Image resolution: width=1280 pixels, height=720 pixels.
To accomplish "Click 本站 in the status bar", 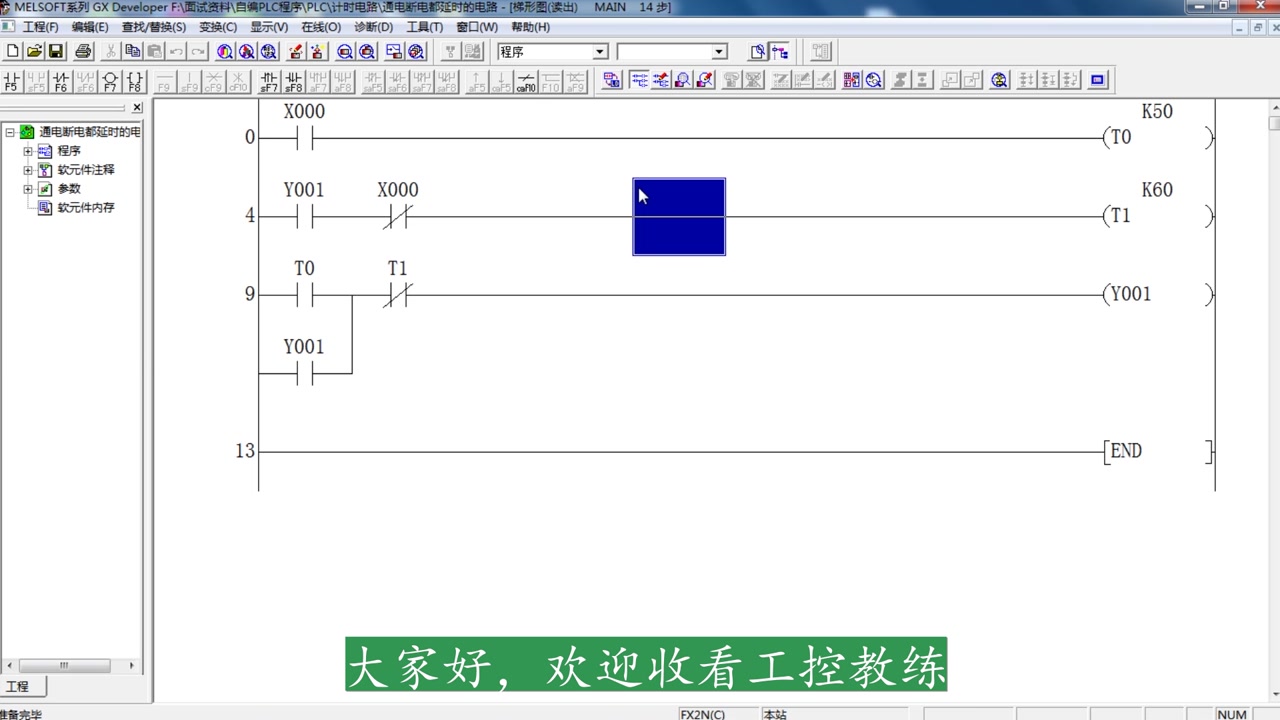I will (775, 714).
